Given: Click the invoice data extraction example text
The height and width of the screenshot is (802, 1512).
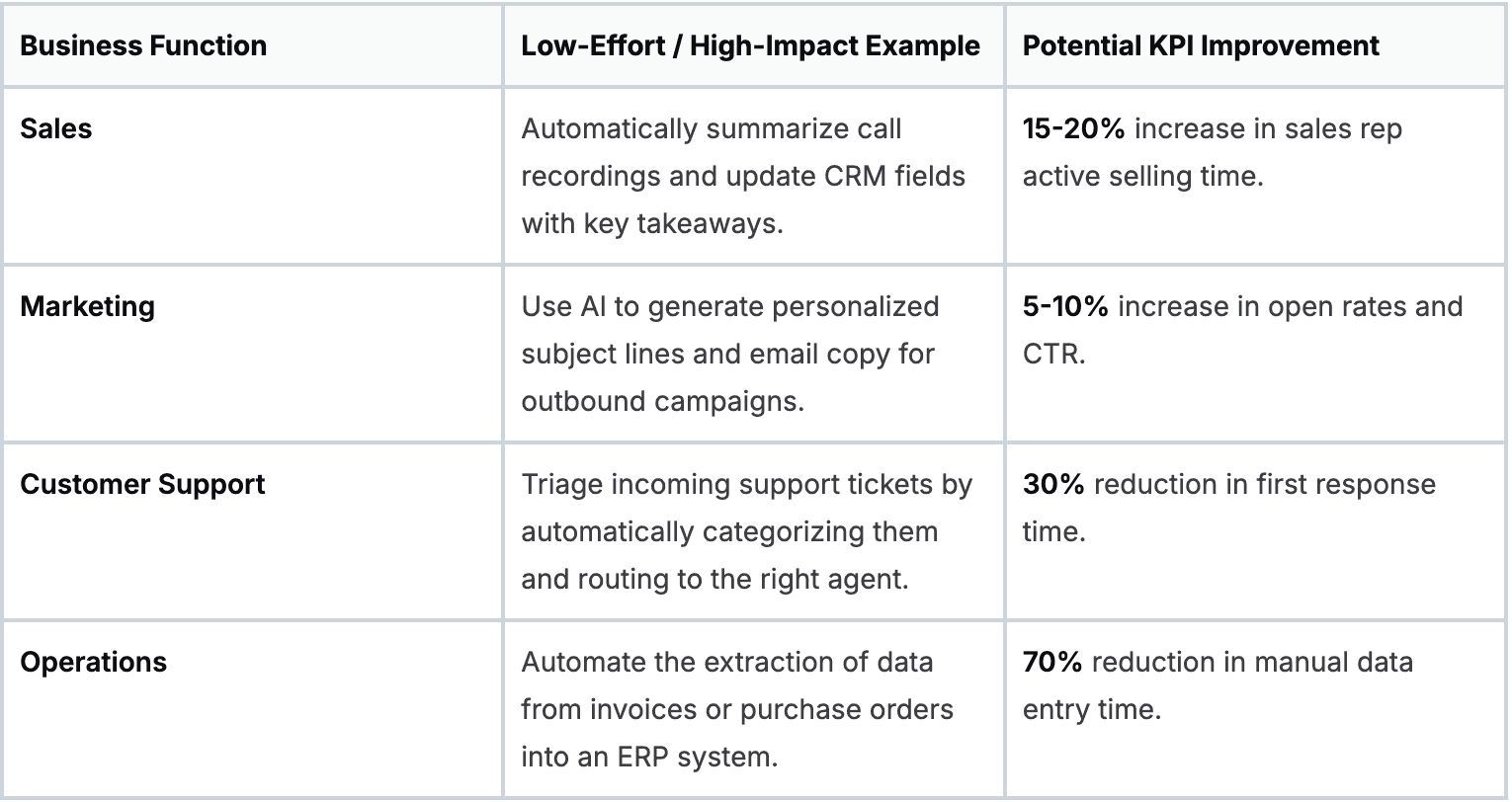Looking at the screenshot, I should point(736,709).
